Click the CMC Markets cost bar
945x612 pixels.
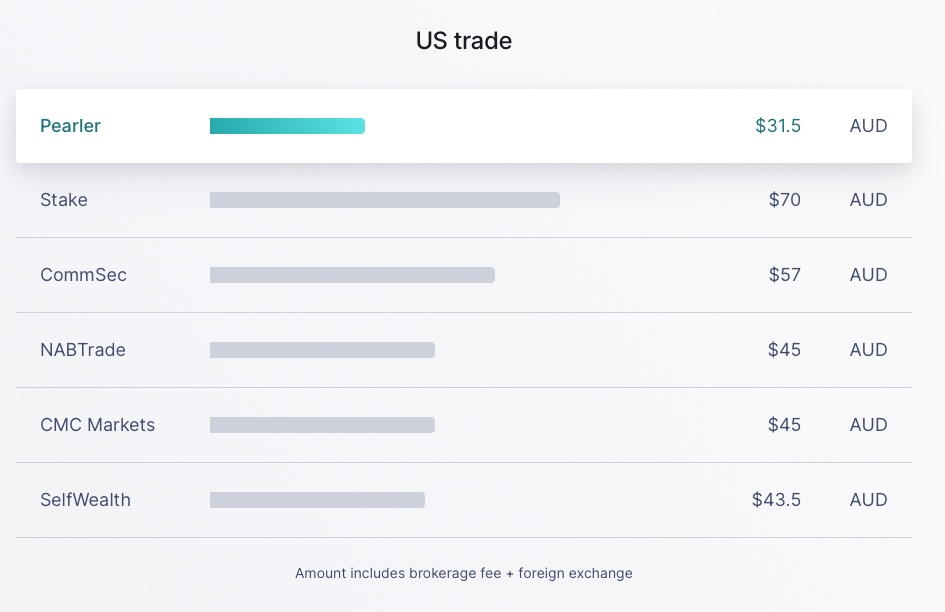point(322,425)
